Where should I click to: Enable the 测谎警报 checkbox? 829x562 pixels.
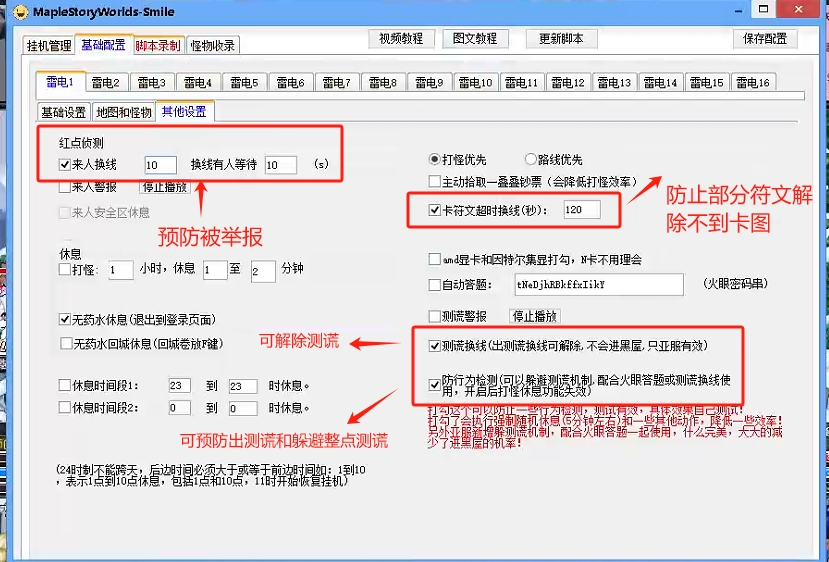(435, 316)
